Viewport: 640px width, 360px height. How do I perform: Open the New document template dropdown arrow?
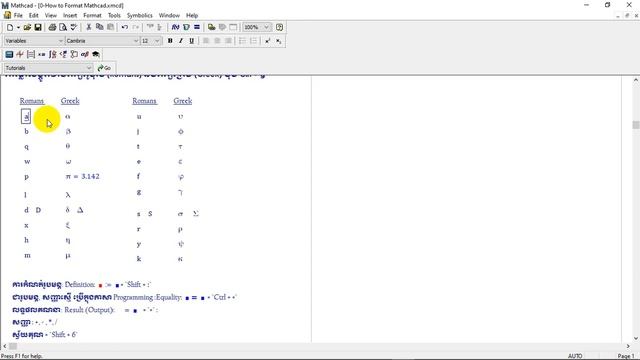18,27
